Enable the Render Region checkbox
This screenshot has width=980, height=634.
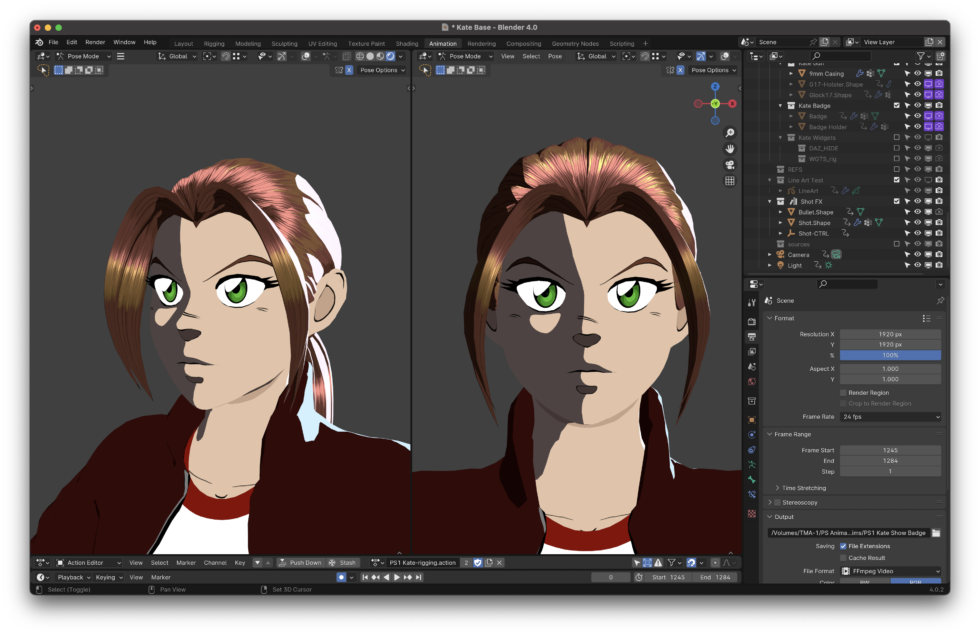(843, 393)
